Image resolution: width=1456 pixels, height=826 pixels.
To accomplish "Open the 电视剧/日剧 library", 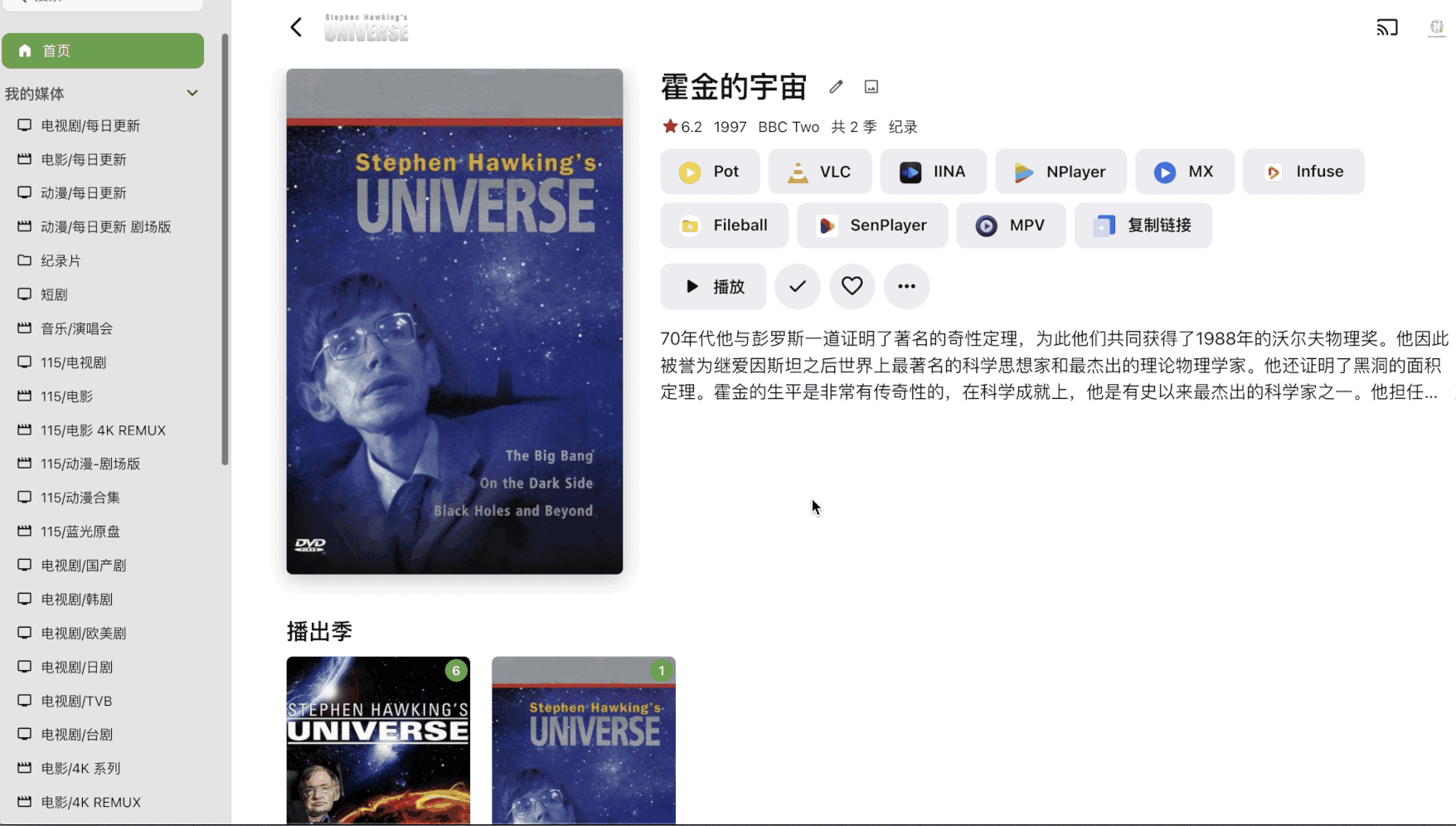I will (103, 667).
